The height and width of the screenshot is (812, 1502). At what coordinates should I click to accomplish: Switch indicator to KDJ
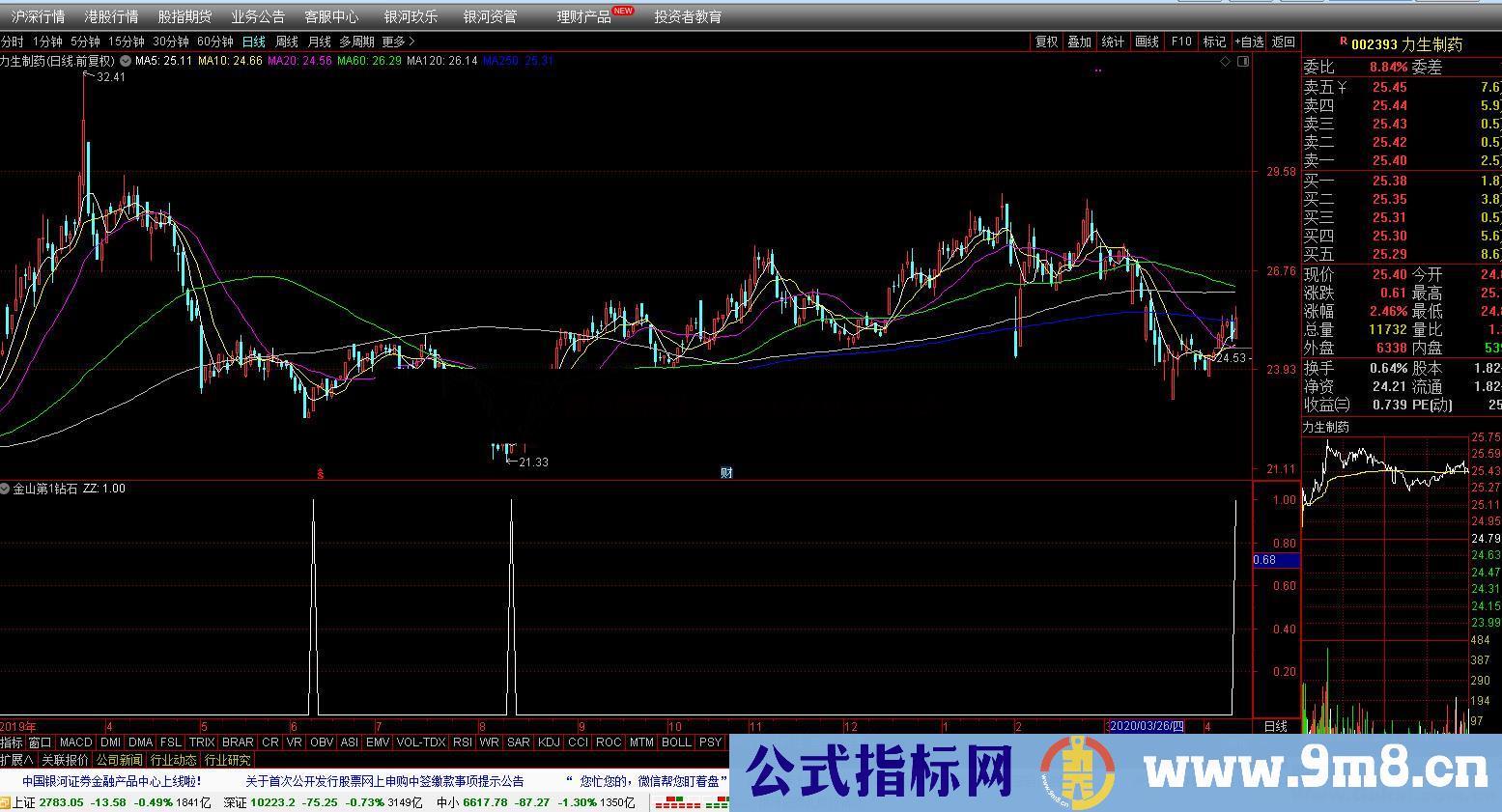[549, 742]
